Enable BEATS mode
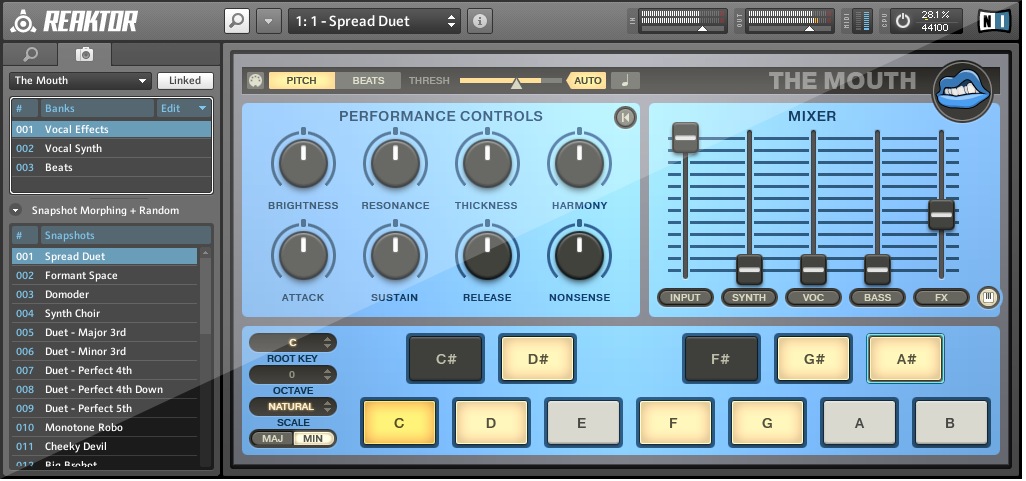The width and height of the screenshot is (1026, 481). coord(368,80)
